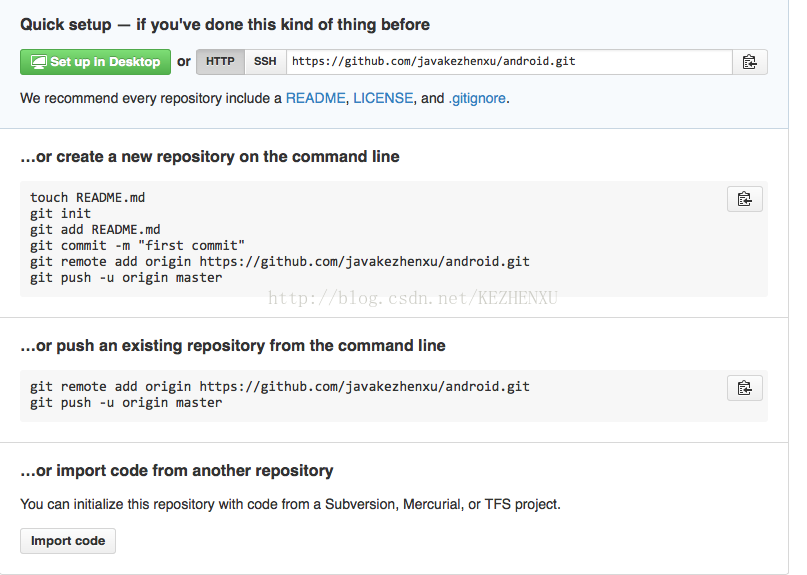Click the '…or import code from another repository' heading
The height and width of the screenshot is (575, 807).
tap(177, 471)
